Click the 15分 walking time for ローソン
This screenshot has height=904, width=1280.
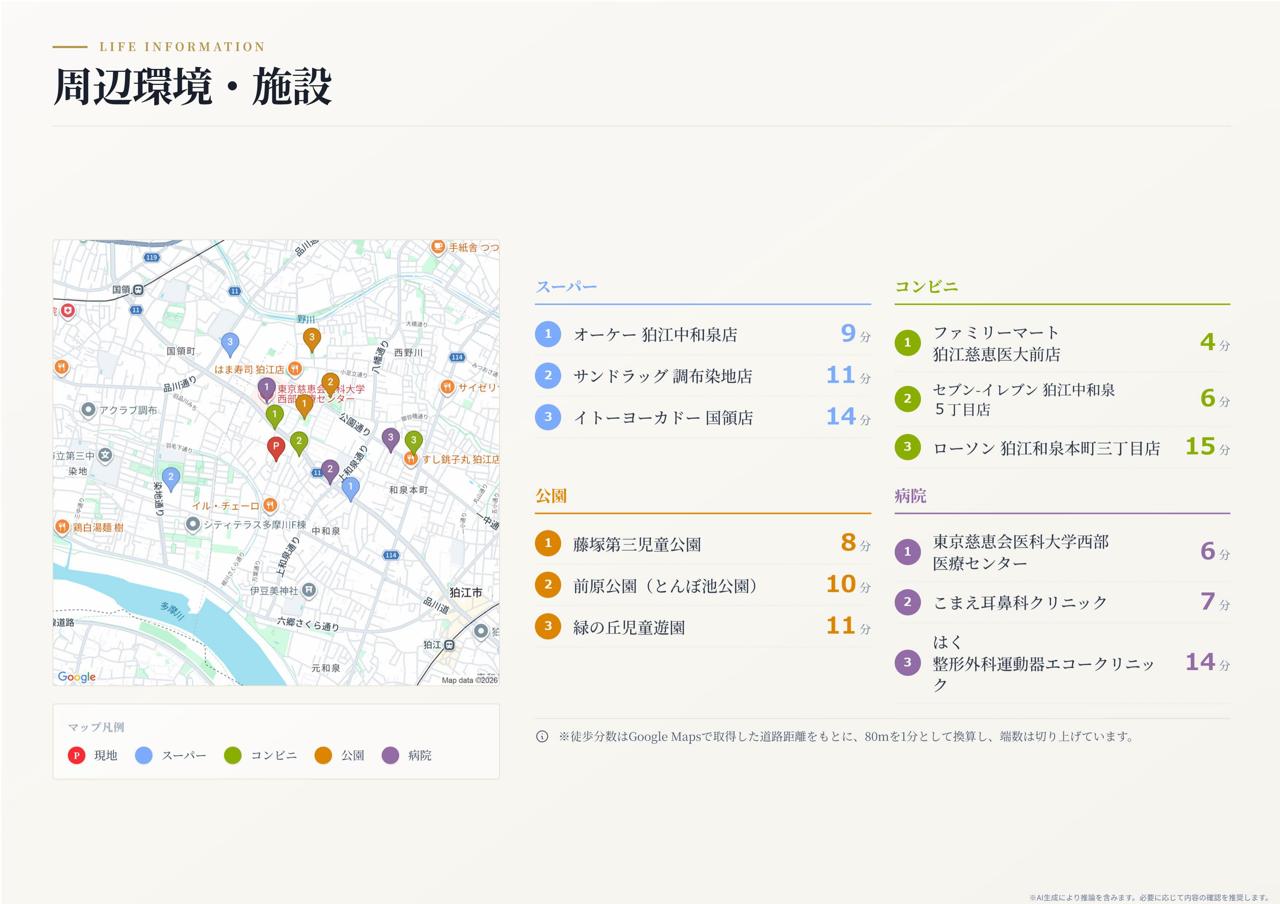pyautogui.click(x=1207, y=447)
